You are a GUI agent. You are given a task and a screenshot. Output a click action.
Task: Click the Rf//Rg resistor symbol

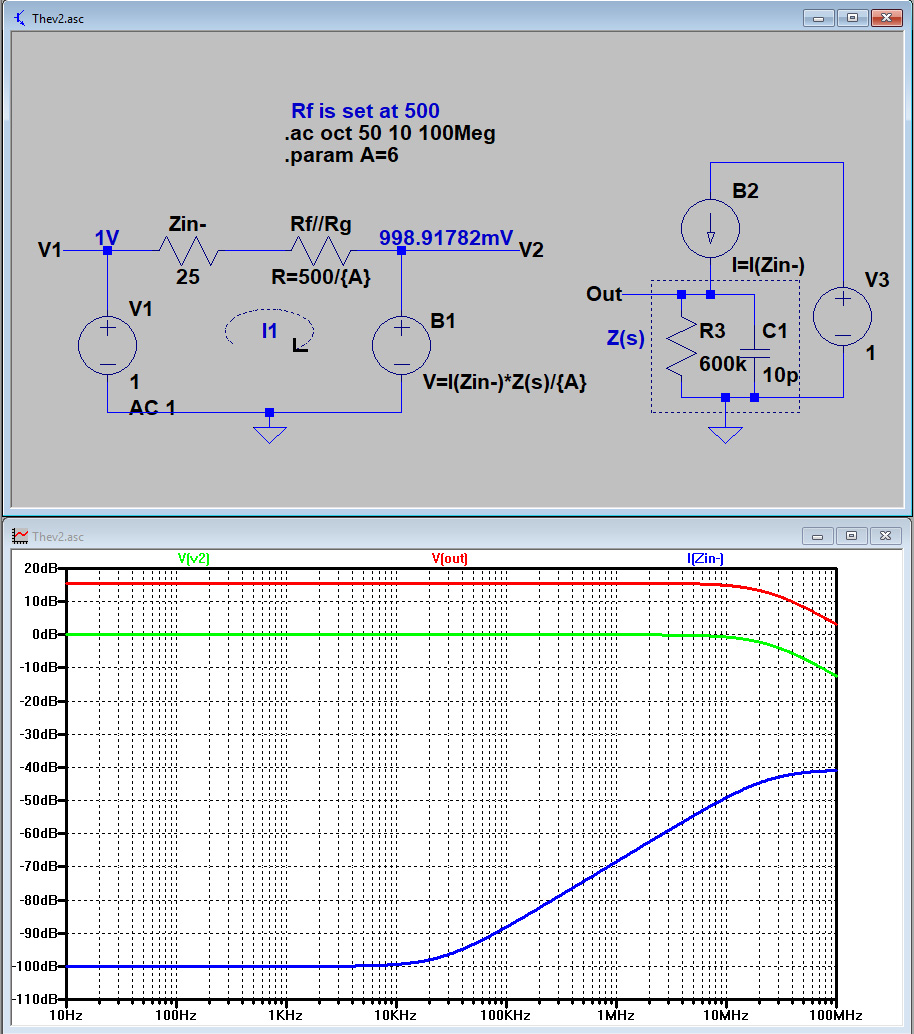click(x=321, y=251)
